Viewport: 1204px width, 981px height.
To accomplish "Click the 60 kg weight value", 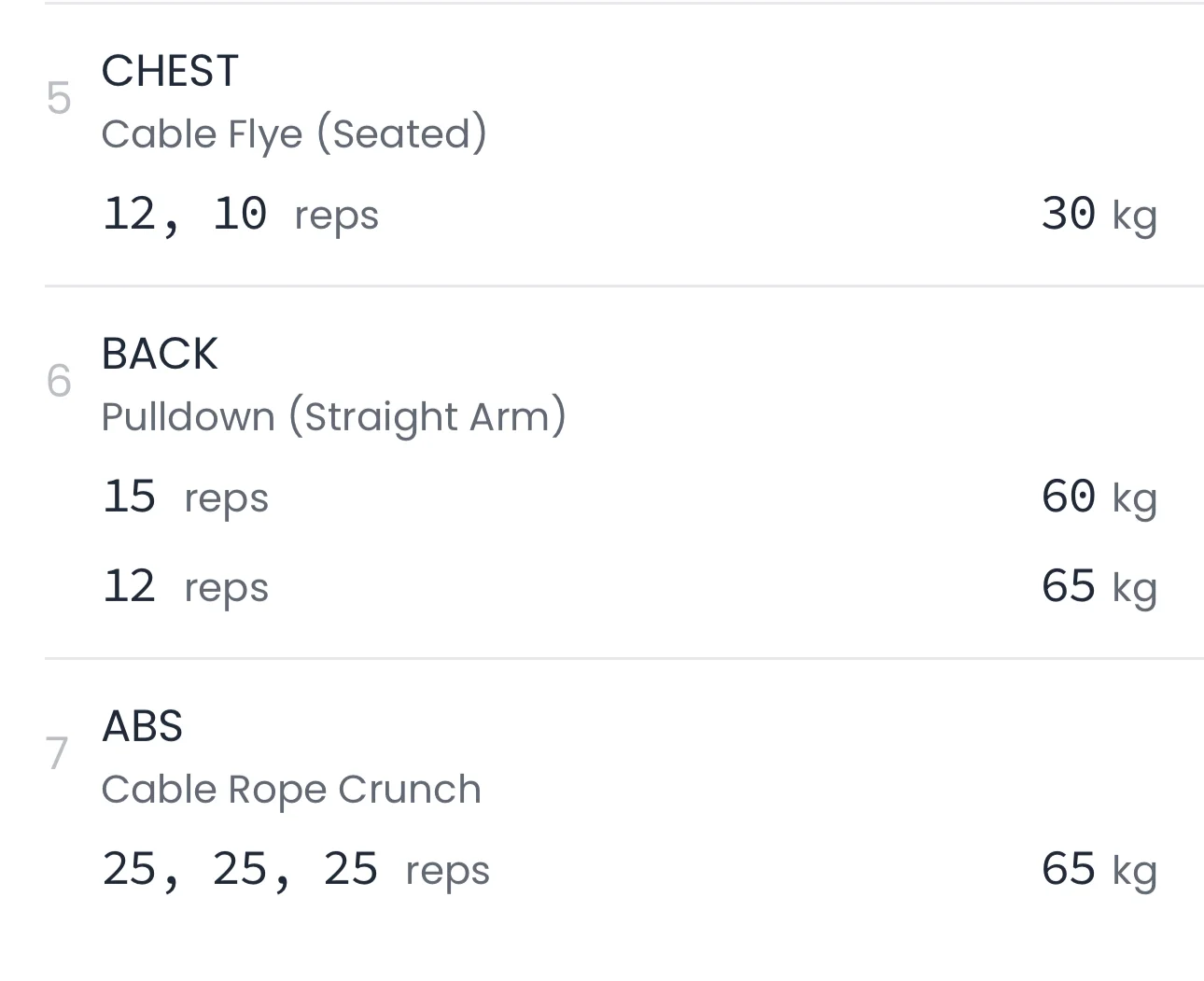I will pos(1098,497).
